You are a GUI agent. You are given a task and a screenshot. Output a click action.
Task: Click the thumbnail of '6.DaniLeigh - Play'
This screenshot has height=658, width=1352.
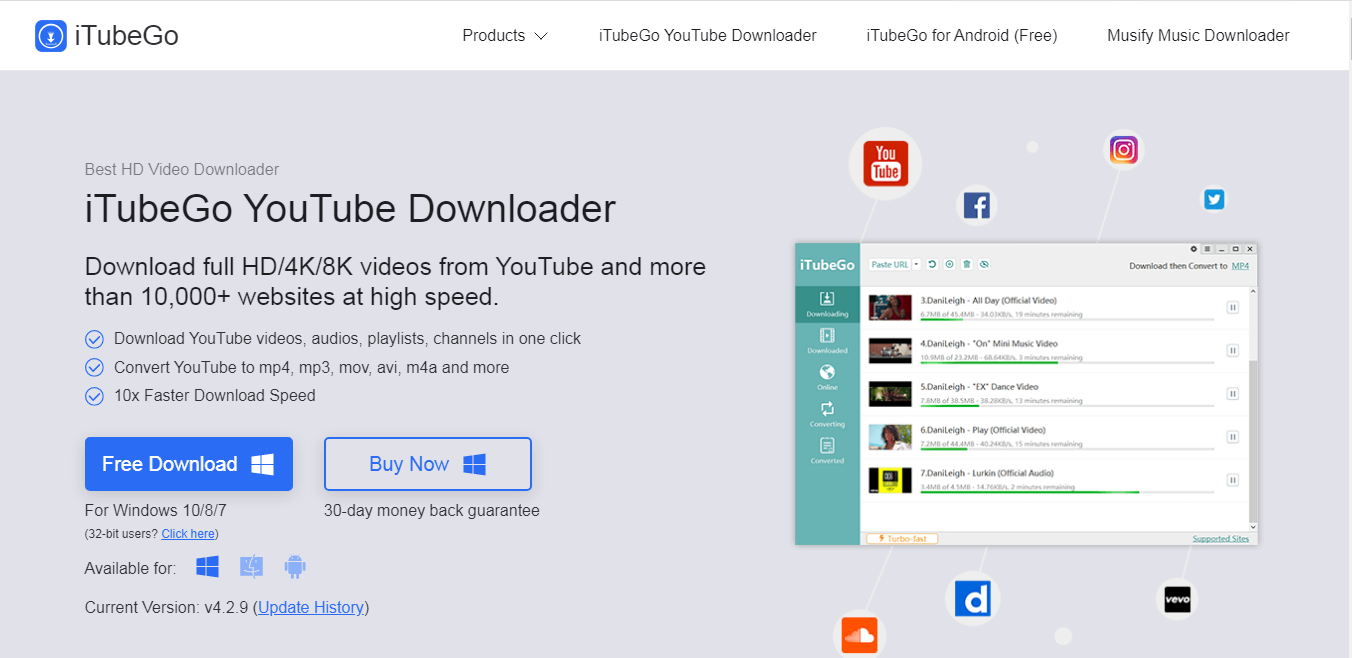(x=890, y=437)
